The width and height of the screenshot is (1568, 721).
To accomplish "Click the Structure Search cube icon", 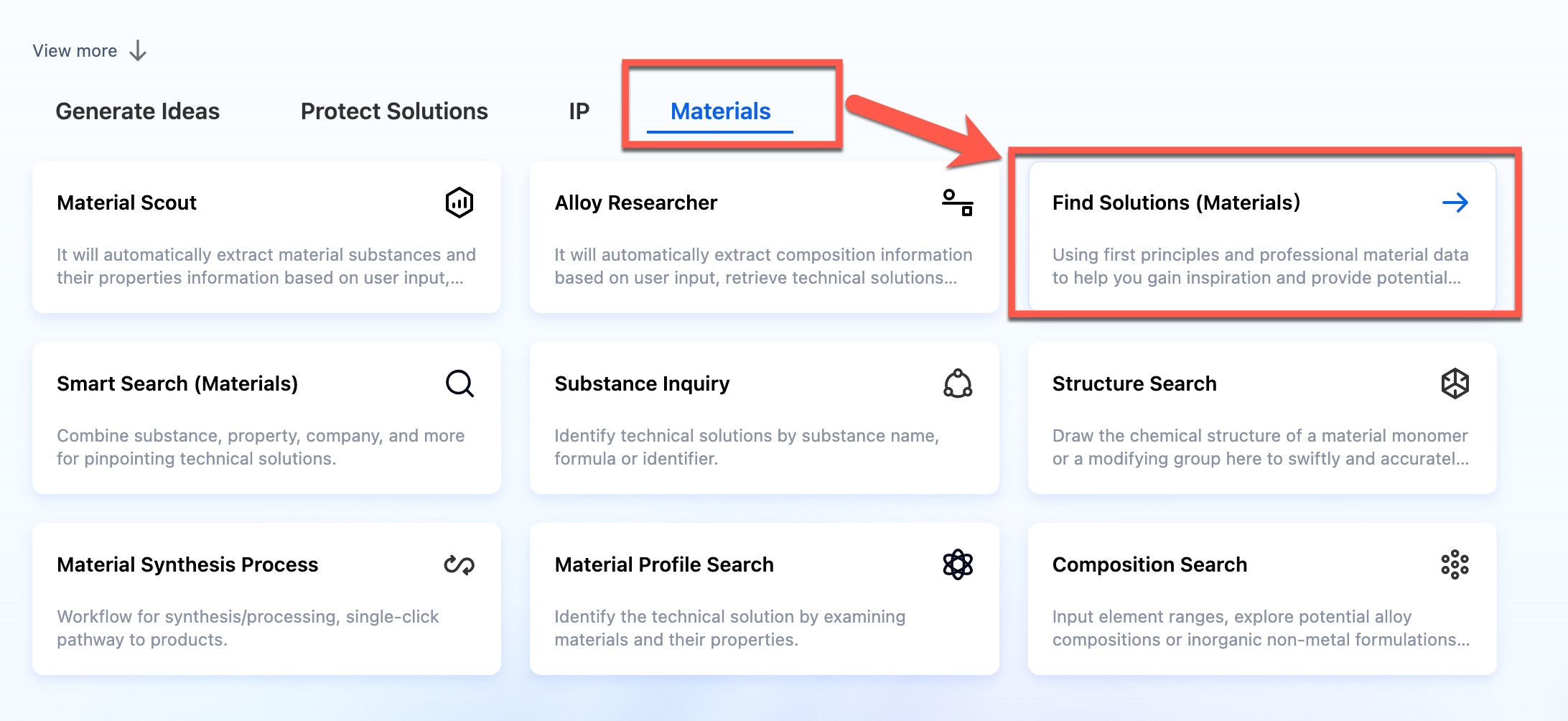I will [1455, 383].
